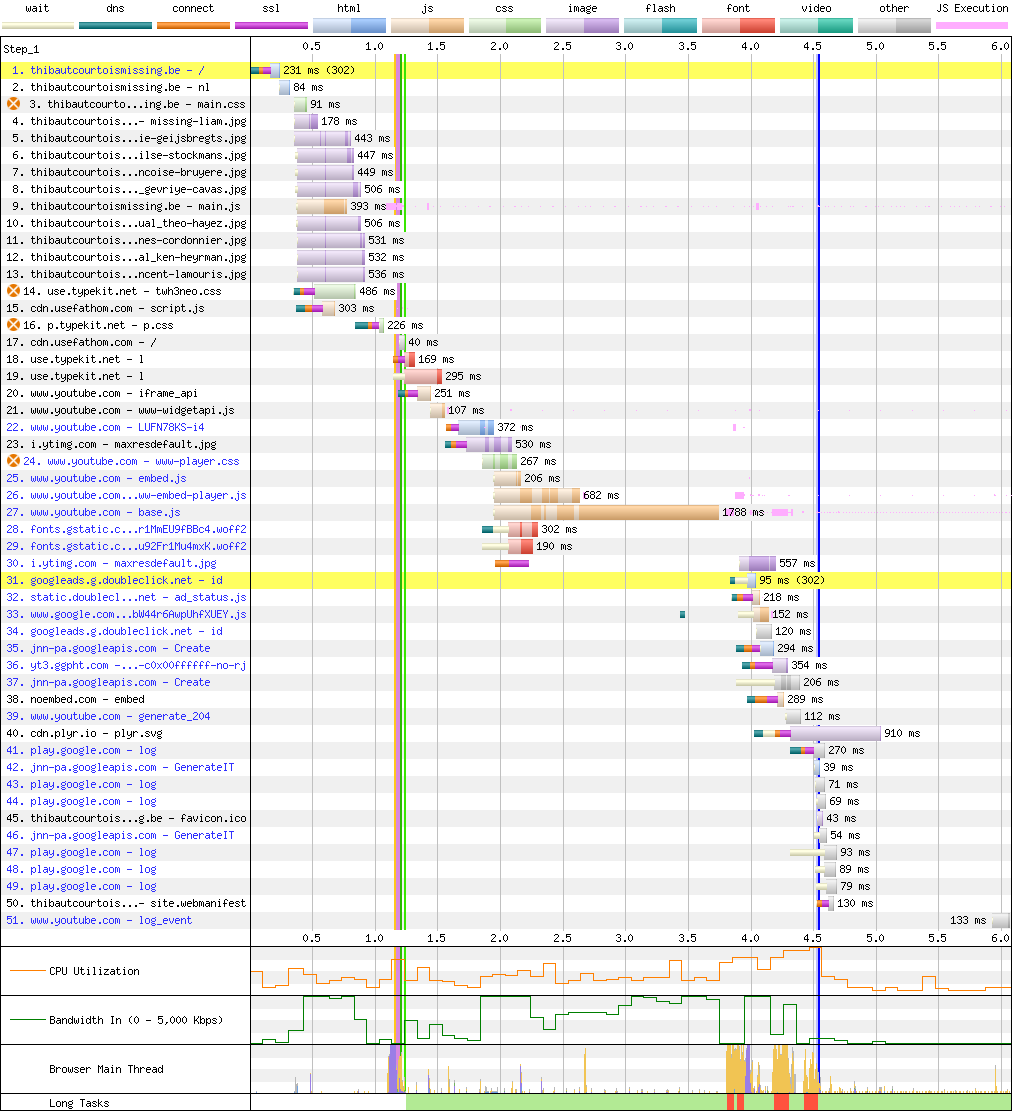Click the blocking icon beside p.css row 16

pyautogui.click(x=13, y=325)
